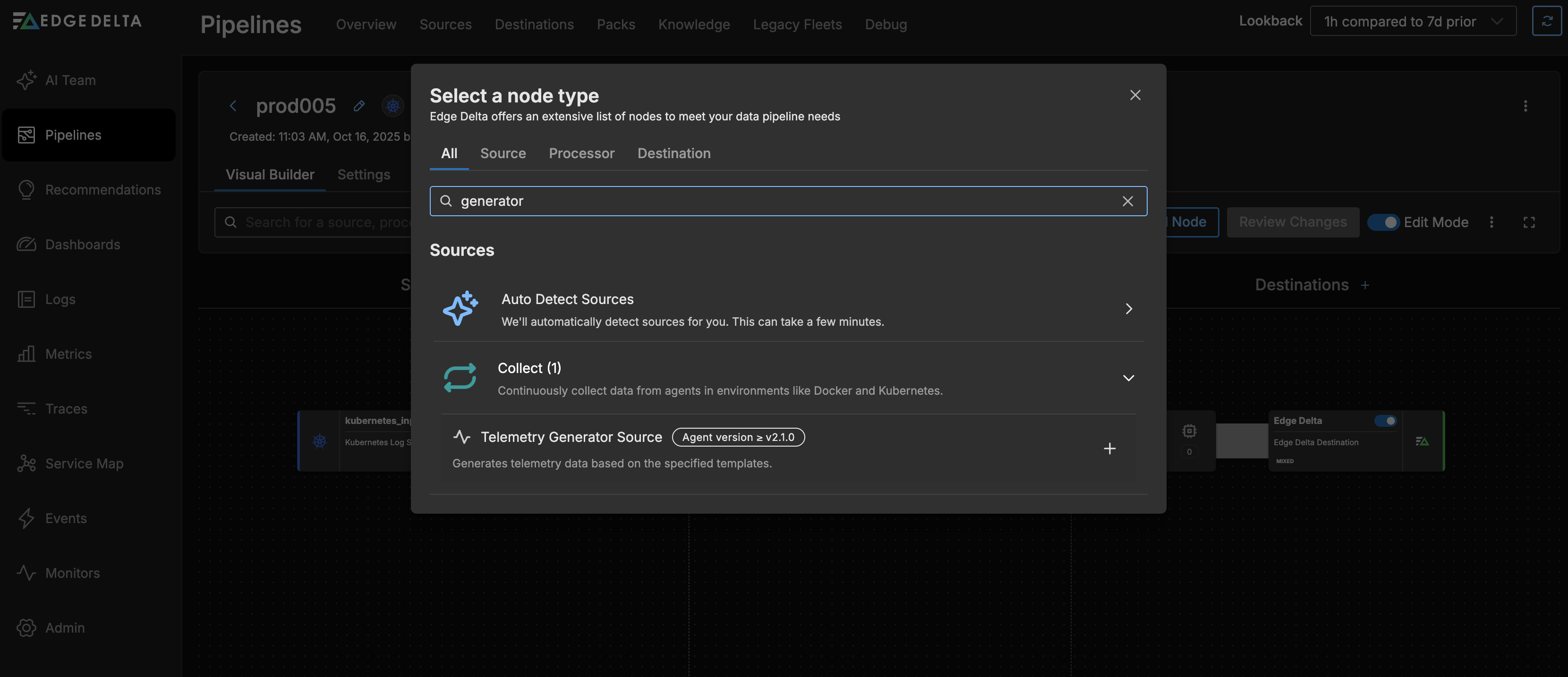Switch to the Processor tab

click(581, 153)
